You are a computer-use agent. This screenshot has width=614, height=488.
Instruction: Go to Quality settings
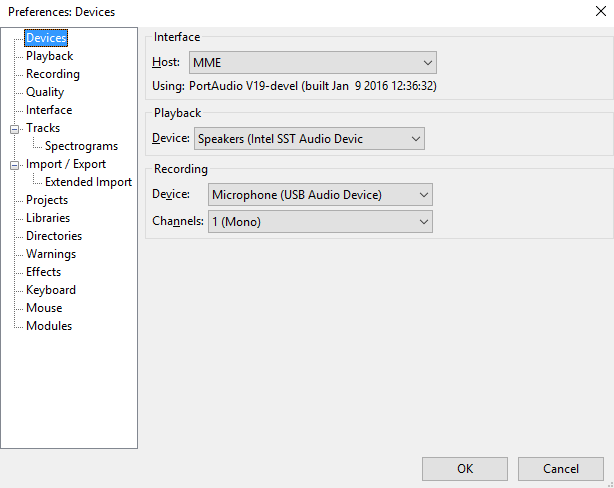point(45,92)
